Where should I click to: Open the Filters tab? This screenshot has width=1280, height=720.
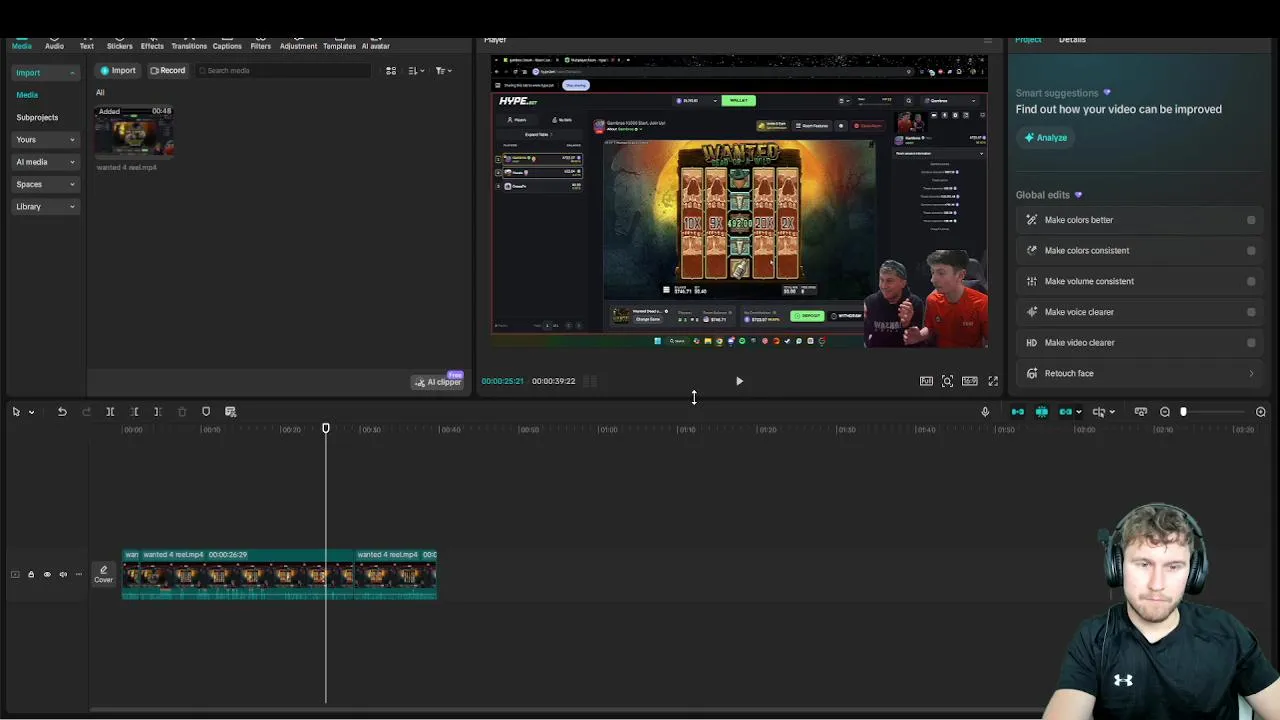[x=261, y=45]
